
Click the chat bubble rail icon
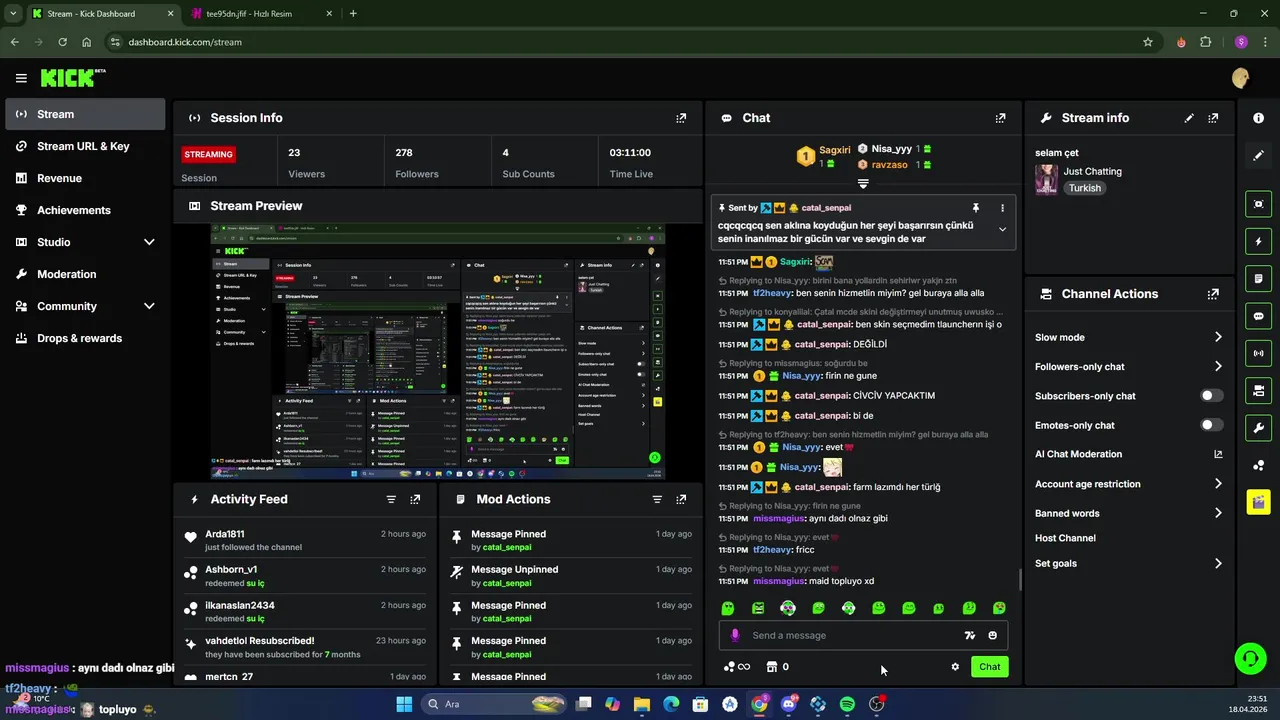click(1258, 316)
